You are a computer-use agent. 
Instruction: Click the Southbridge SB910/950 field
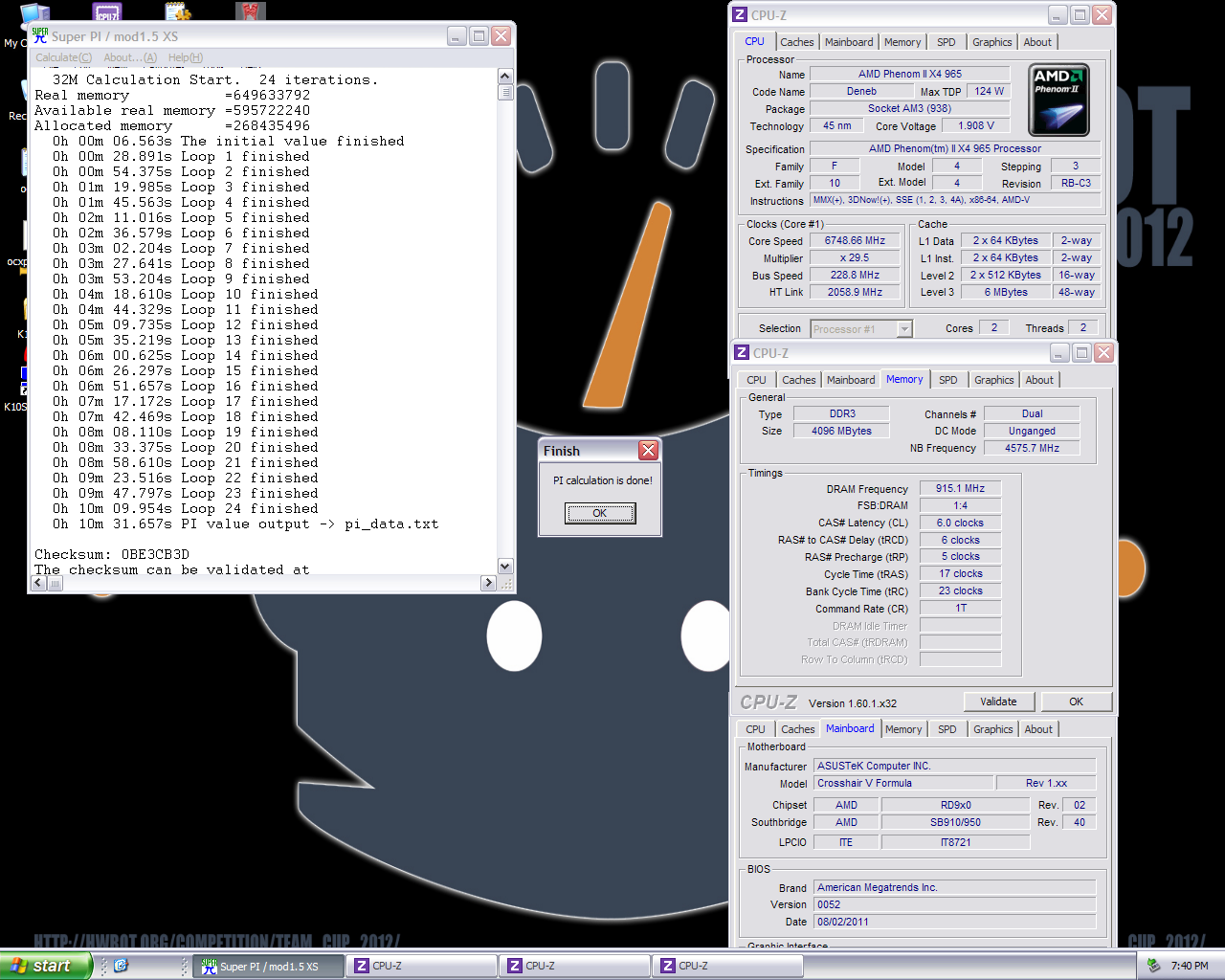click(955, 822)
